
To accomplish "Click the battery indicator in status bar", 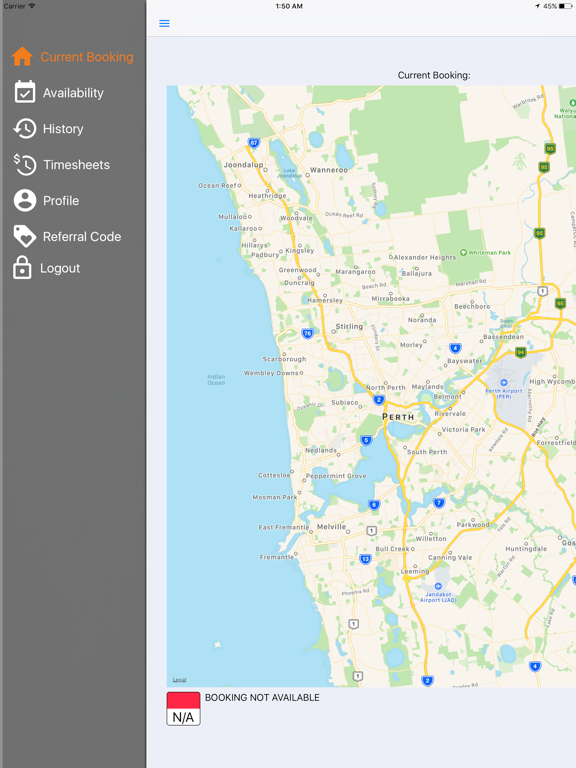I will pos(565,6).
